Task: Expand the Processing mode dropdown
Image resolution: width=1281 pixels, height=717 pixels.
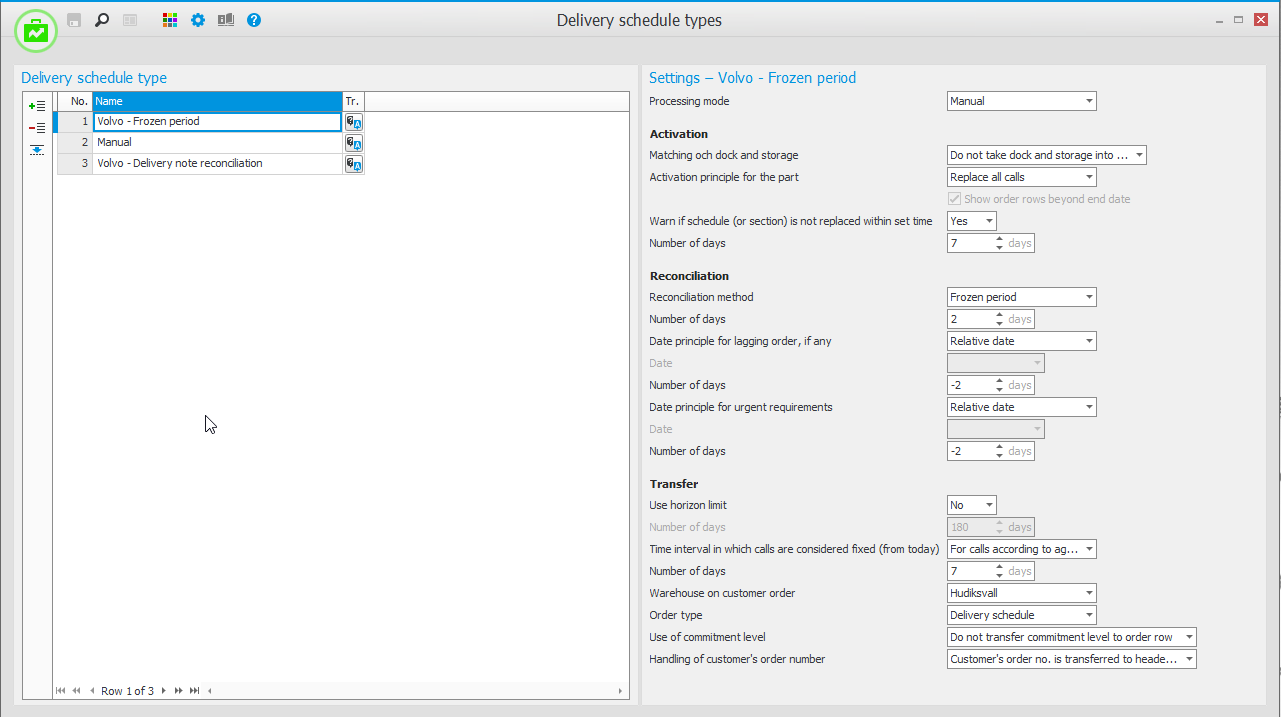Action: click(x=1088, y=101)
